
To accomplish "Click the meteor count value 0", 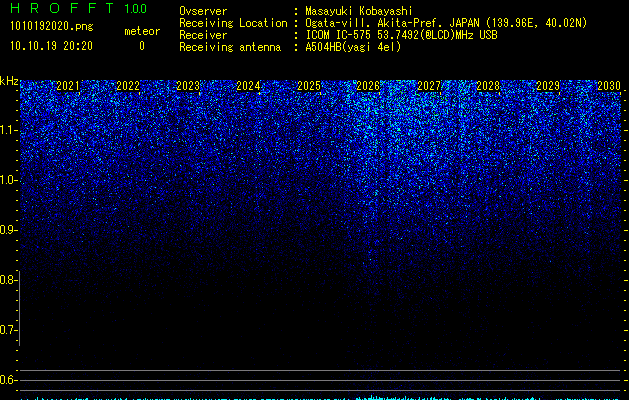I will (142, 46).
